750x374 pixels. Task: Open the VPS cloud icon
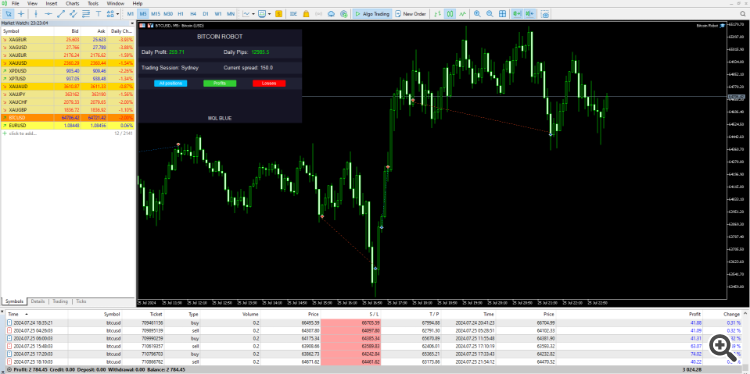[331, 14]
